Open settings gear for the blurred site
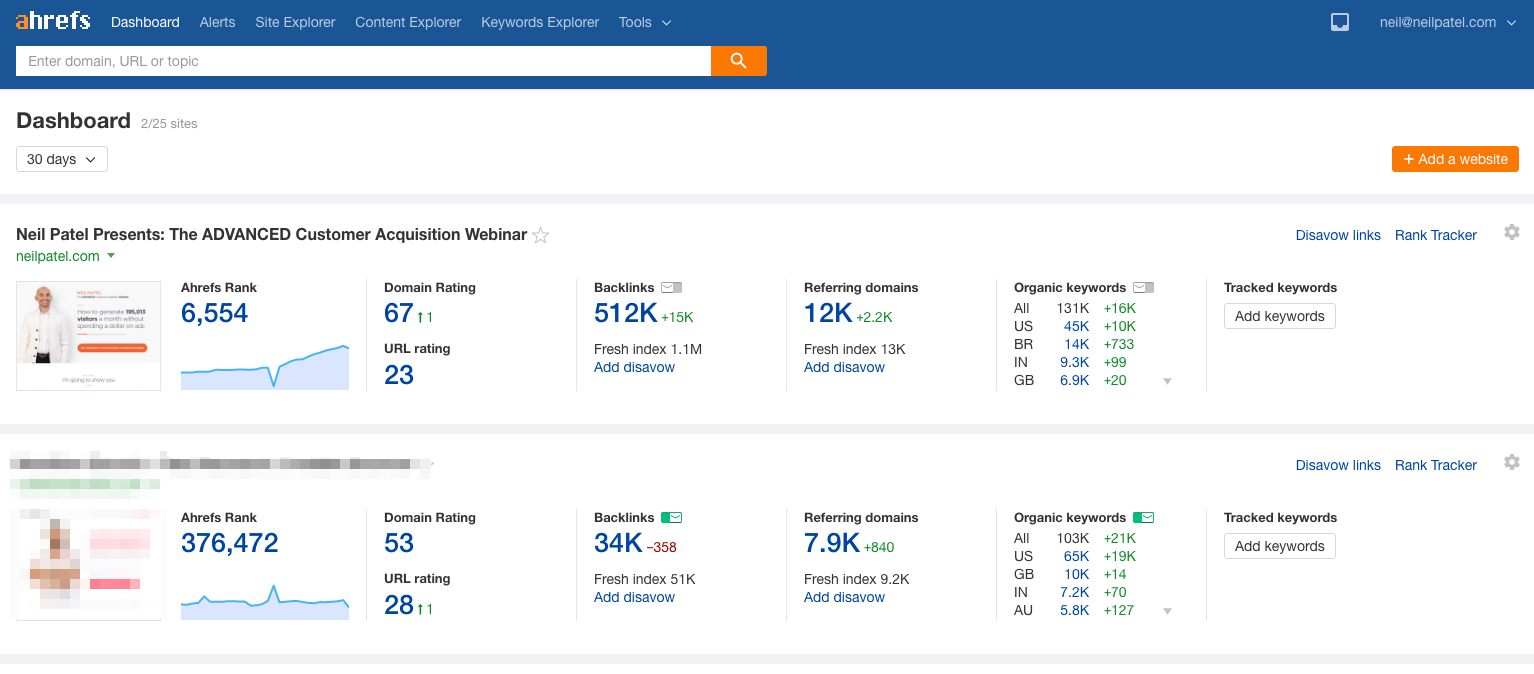The image size is (1534, 674). click(x=1512, y=462)
